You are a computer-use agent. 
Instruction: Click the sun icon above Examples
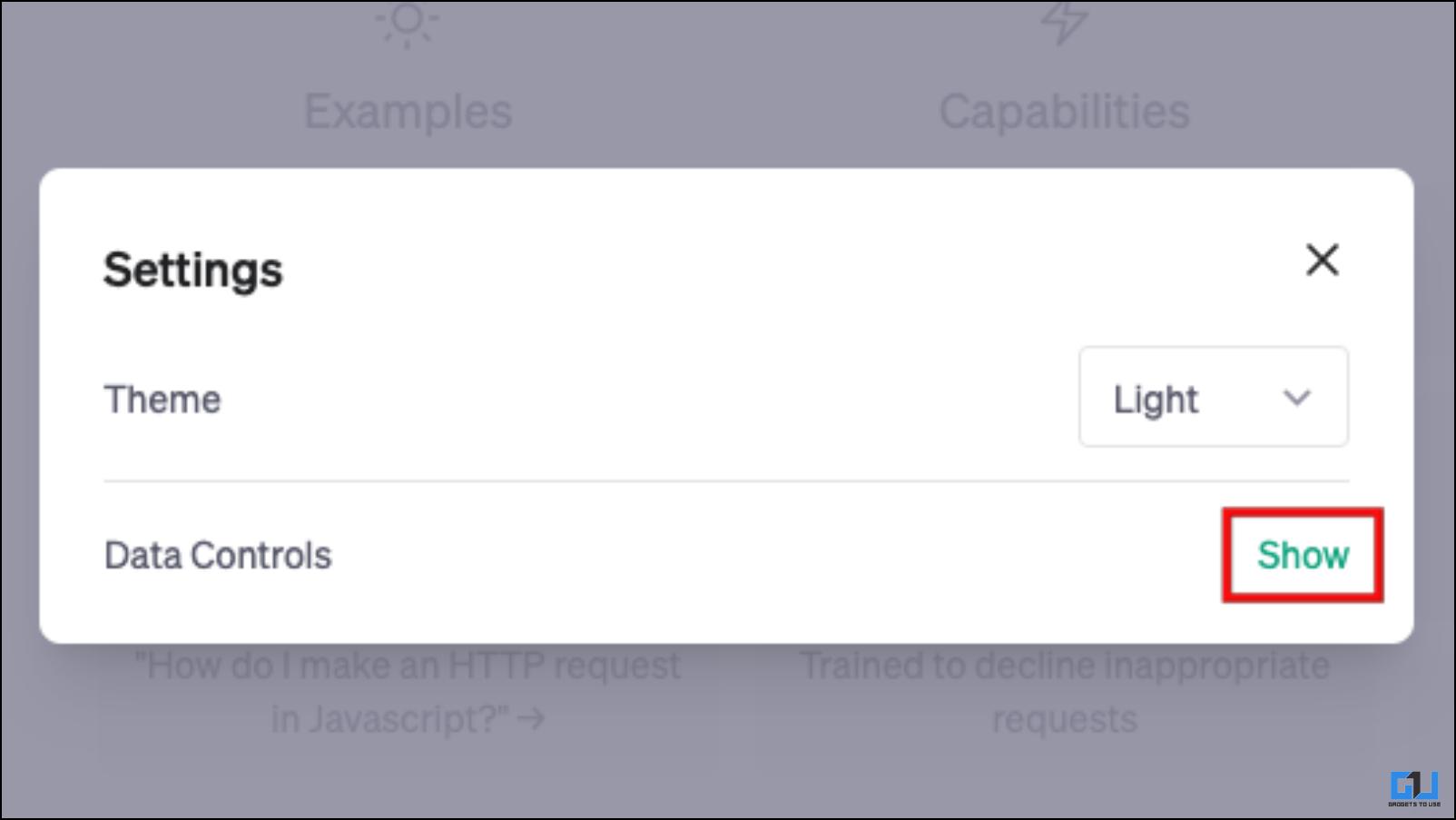(x=407, y=22)
